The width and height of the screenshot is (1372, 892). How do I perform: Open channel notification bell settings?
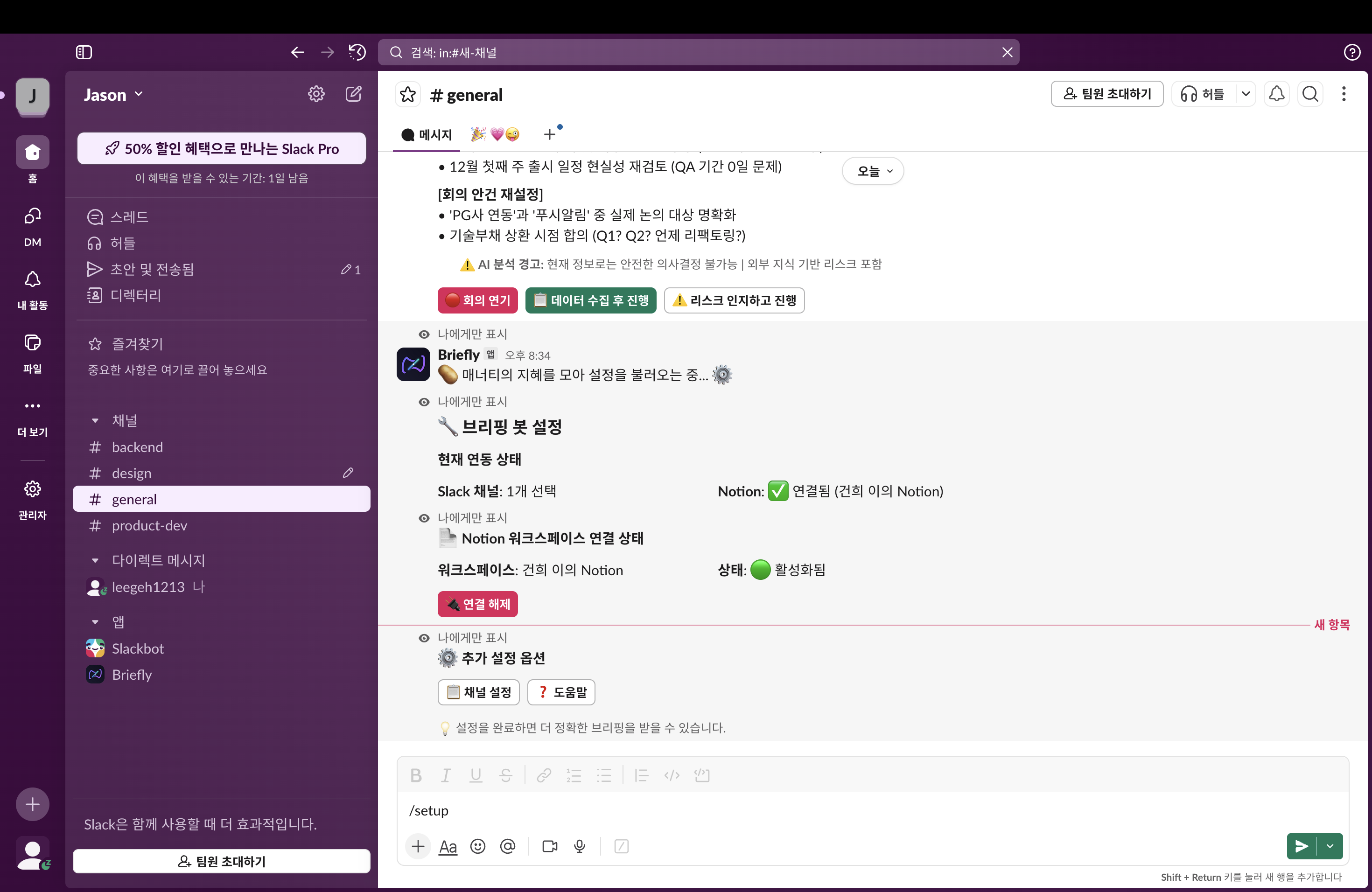(x=1276, y=94)
